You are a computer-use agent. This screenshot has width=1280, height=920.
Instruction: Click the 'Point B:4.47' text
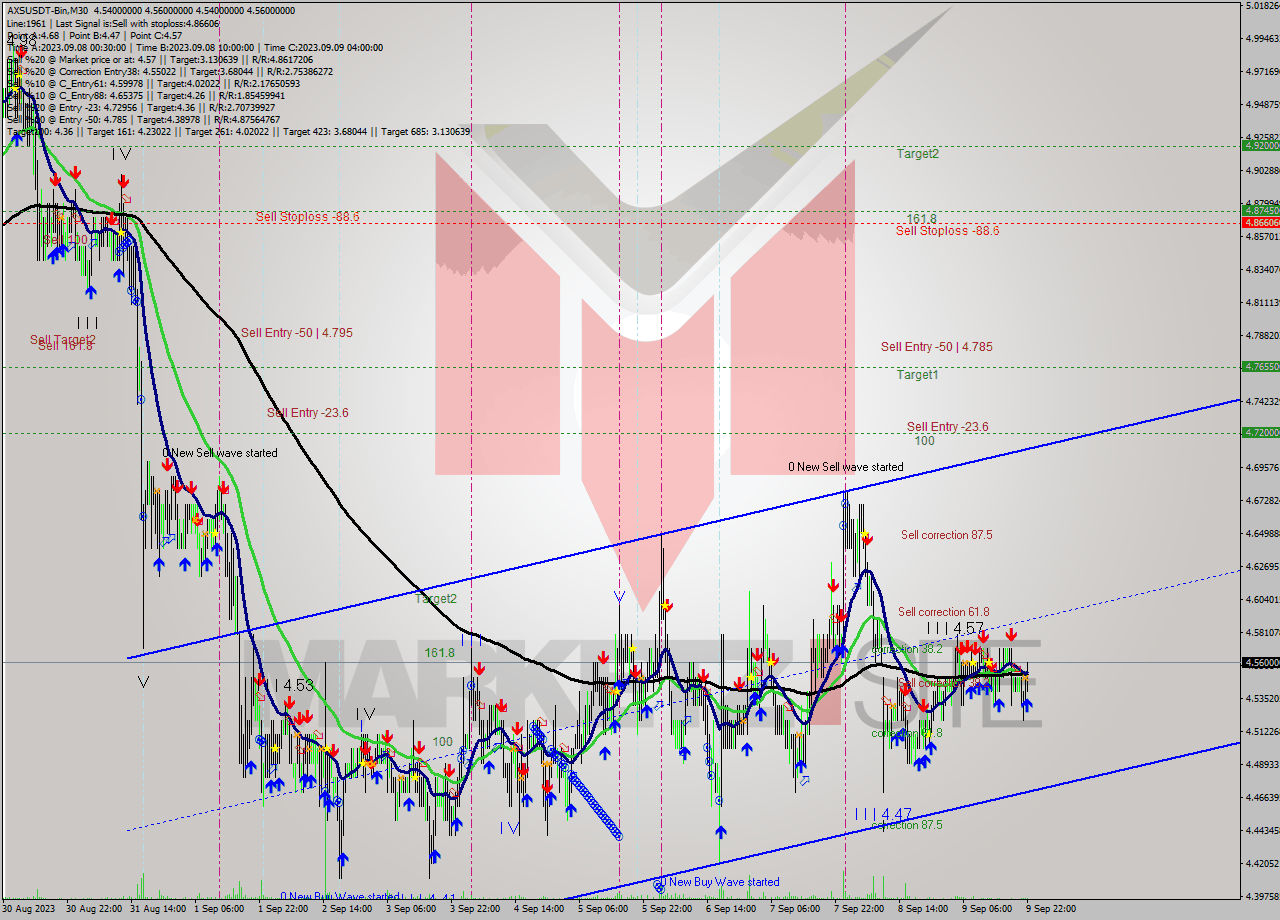pos(99,35)
